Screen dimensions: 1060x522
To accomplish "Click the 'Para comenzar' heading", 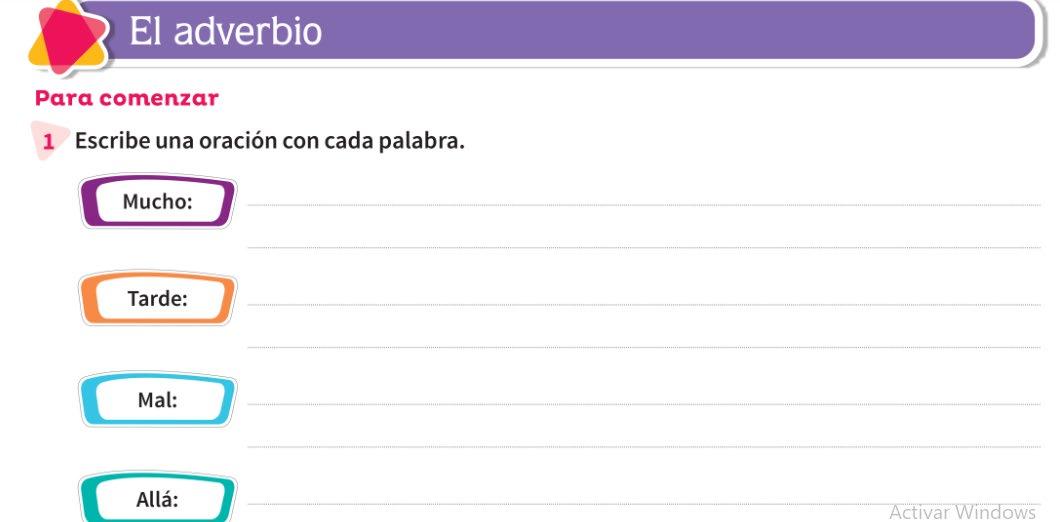I will coord(127,98).
